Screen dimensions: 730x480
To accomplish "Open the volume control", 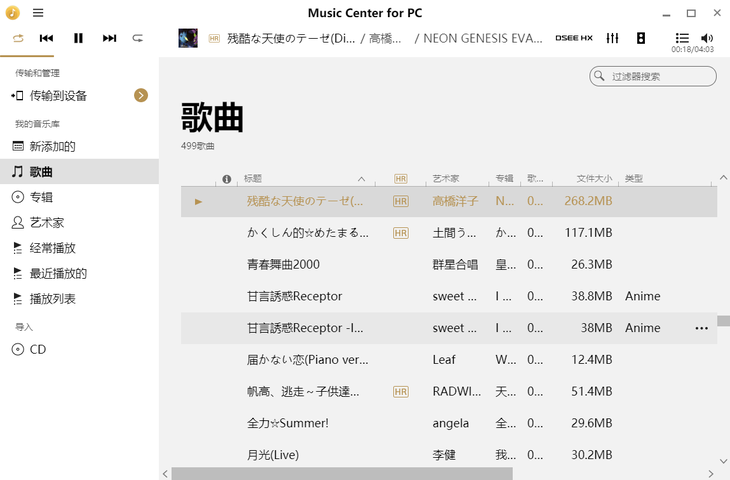I will coord(707,38).
